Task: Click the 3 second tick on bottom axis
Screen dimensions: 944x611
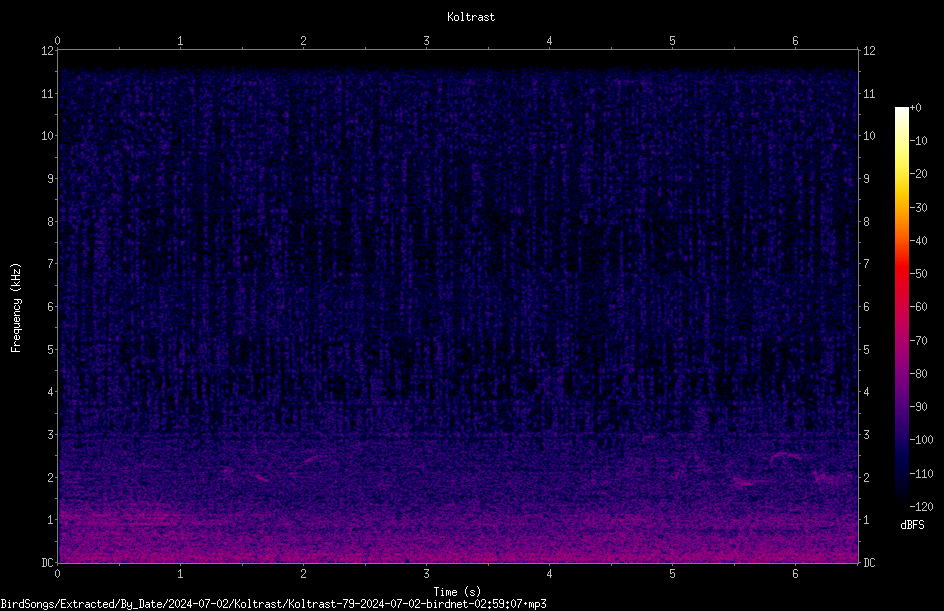Action: coord(426,574)
